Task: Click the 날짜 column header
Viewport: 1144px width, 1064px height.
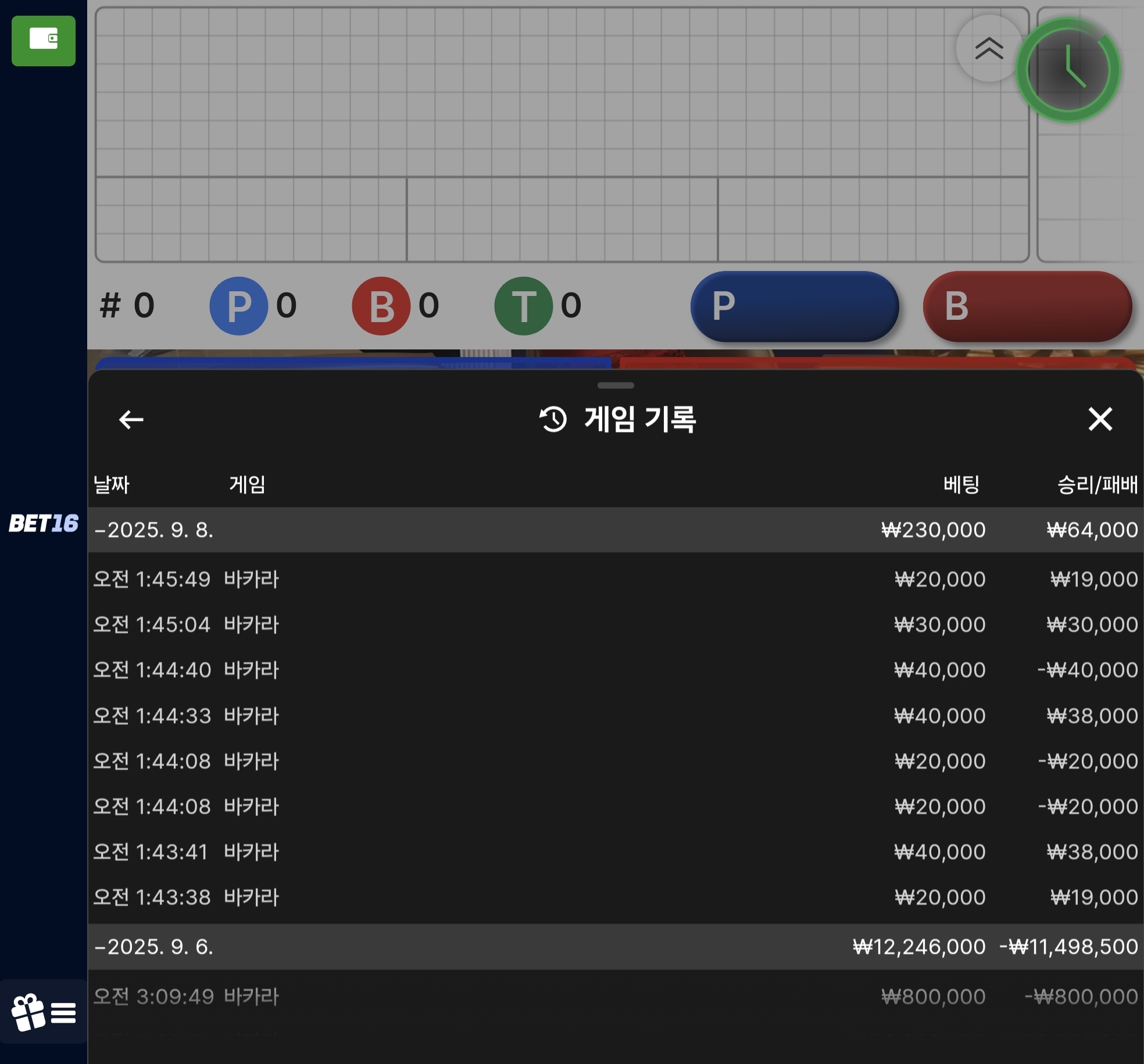Action: pyautogui.click(x=112, y=484)
